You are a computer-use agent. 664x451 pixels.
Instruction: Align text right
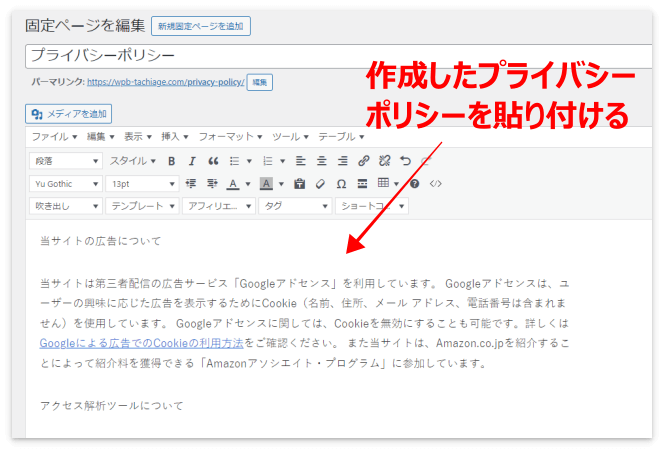[343, 161]
